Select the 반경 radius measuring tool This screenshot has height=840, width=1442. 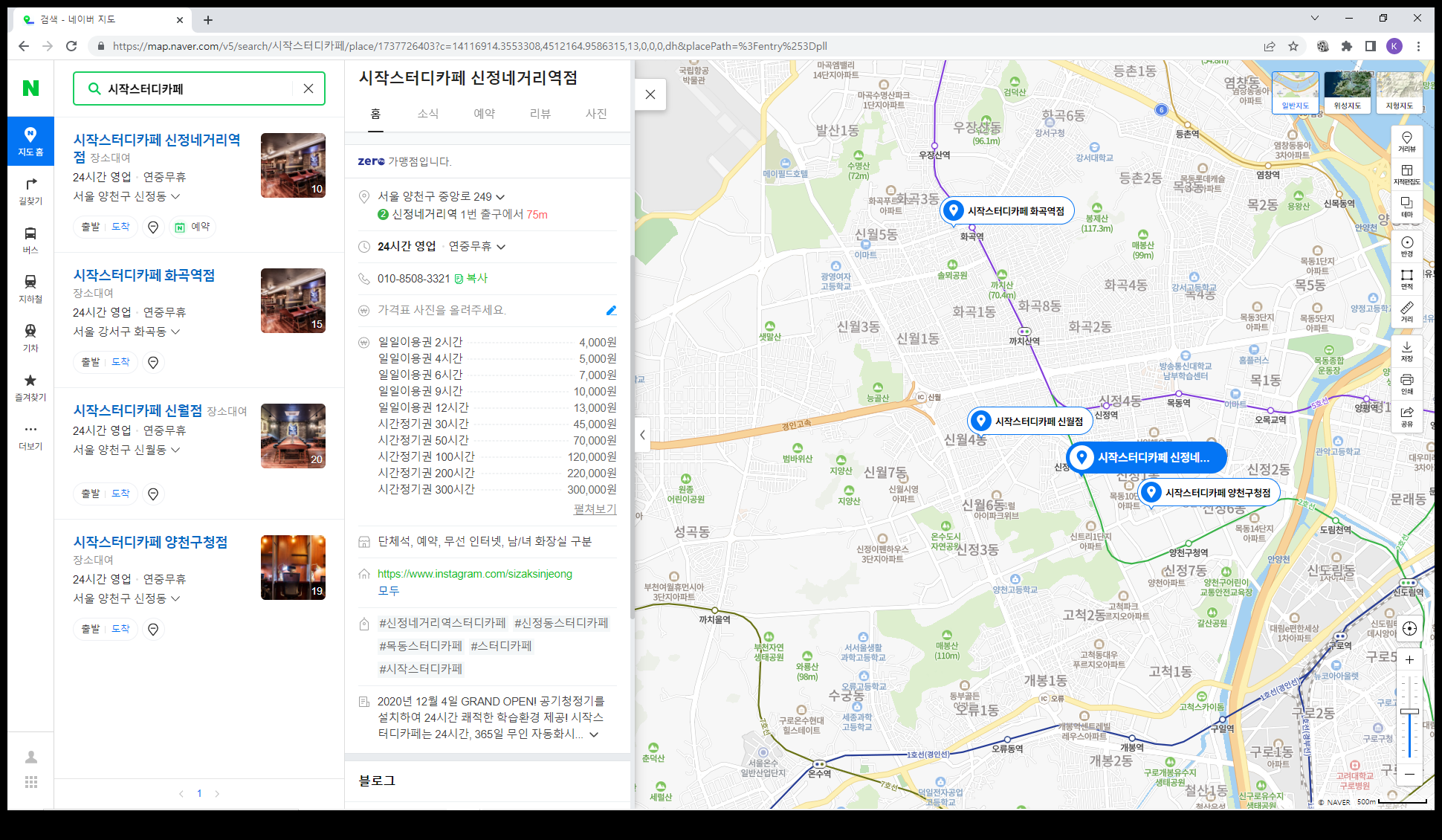pyautogui.click(x=1406, y=246)
